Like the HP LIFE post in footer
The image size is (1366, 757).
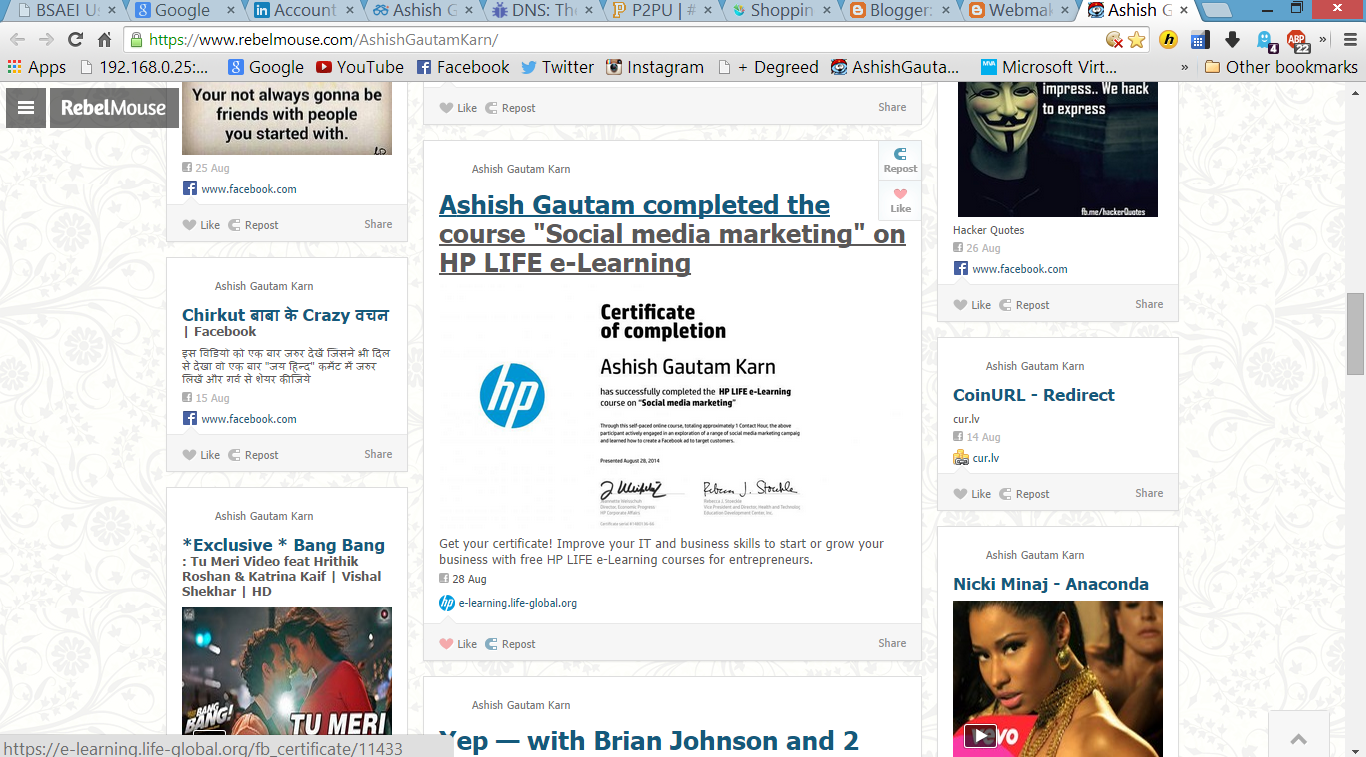(x=458, y=644)
